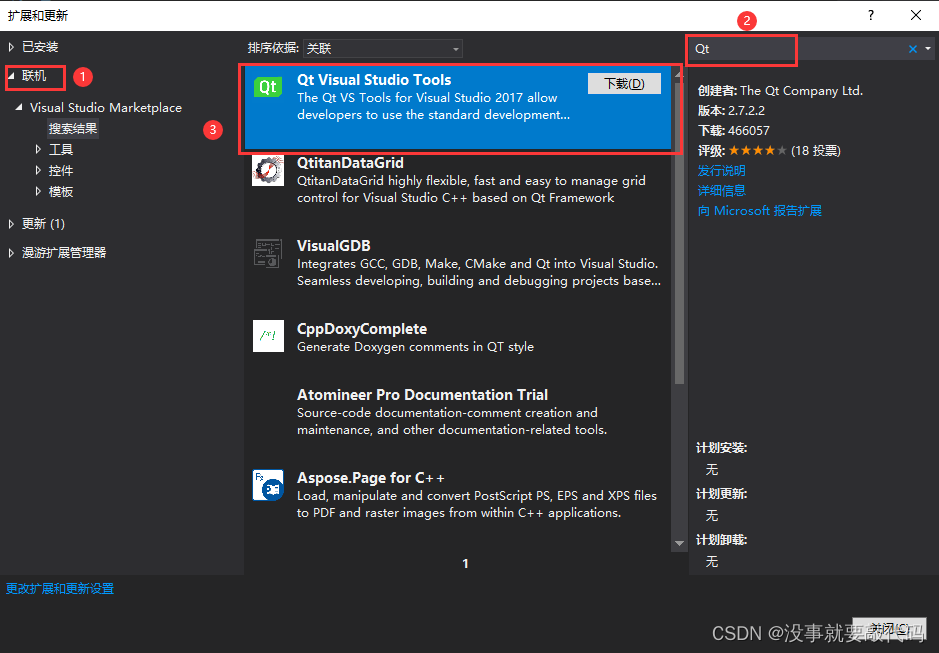The height and width of the screenshot is (653, 939).
Task: Click the Qt Visual Studio Tools logo icon
Action: 268,87
